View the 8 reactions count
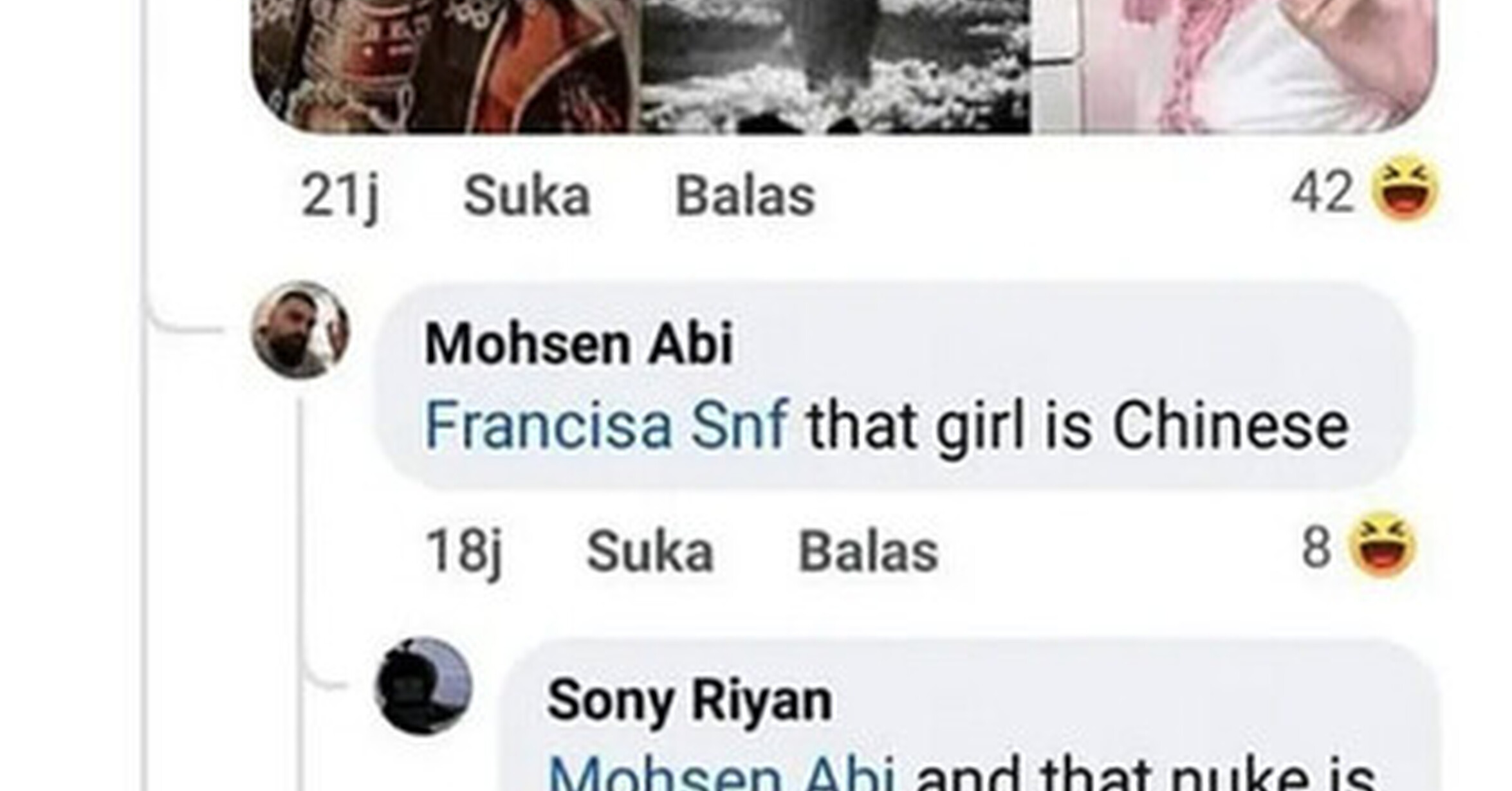This screenshot has width=1512, height=791. point(1316,548)
